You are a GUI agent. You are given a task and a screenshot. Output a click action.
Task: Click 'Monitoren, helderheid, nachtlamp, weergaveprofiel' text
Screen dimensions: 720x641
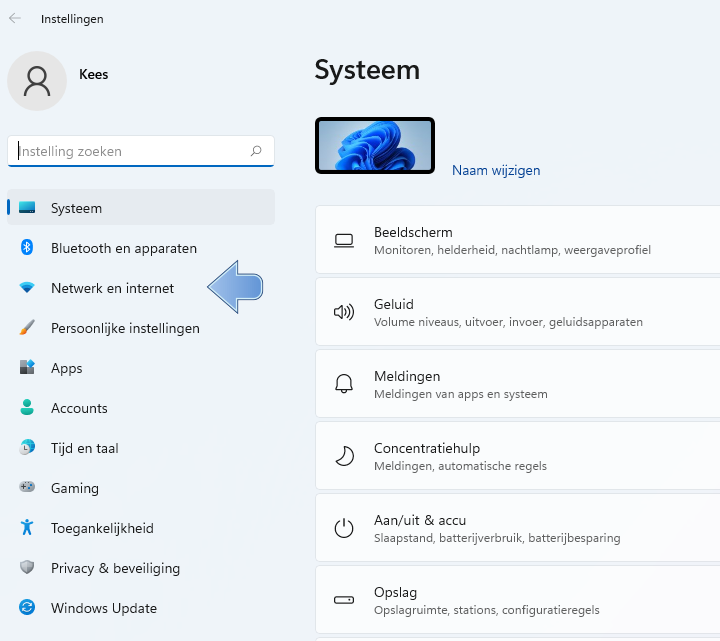pos(512,250)
